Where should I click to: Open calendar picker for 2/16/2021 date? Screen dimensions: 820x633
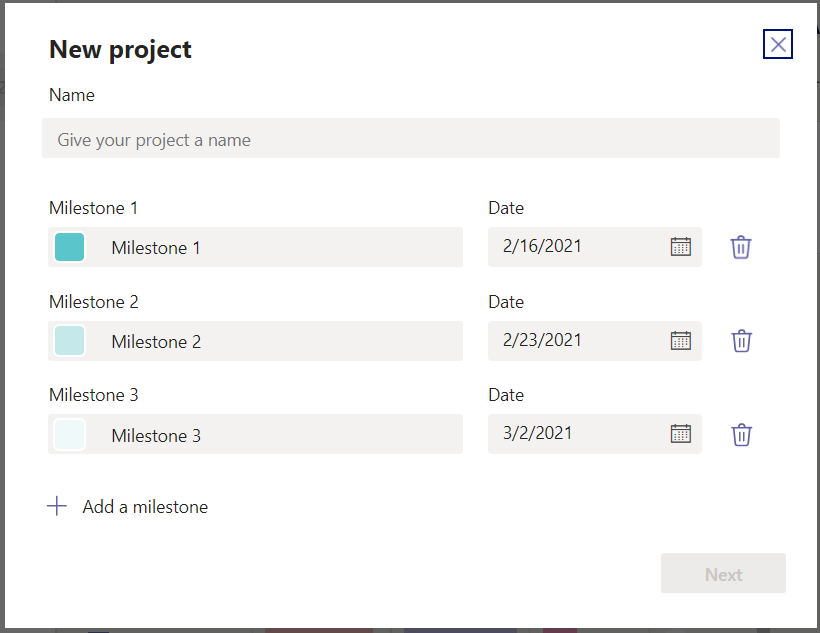[x=681, y=247]
